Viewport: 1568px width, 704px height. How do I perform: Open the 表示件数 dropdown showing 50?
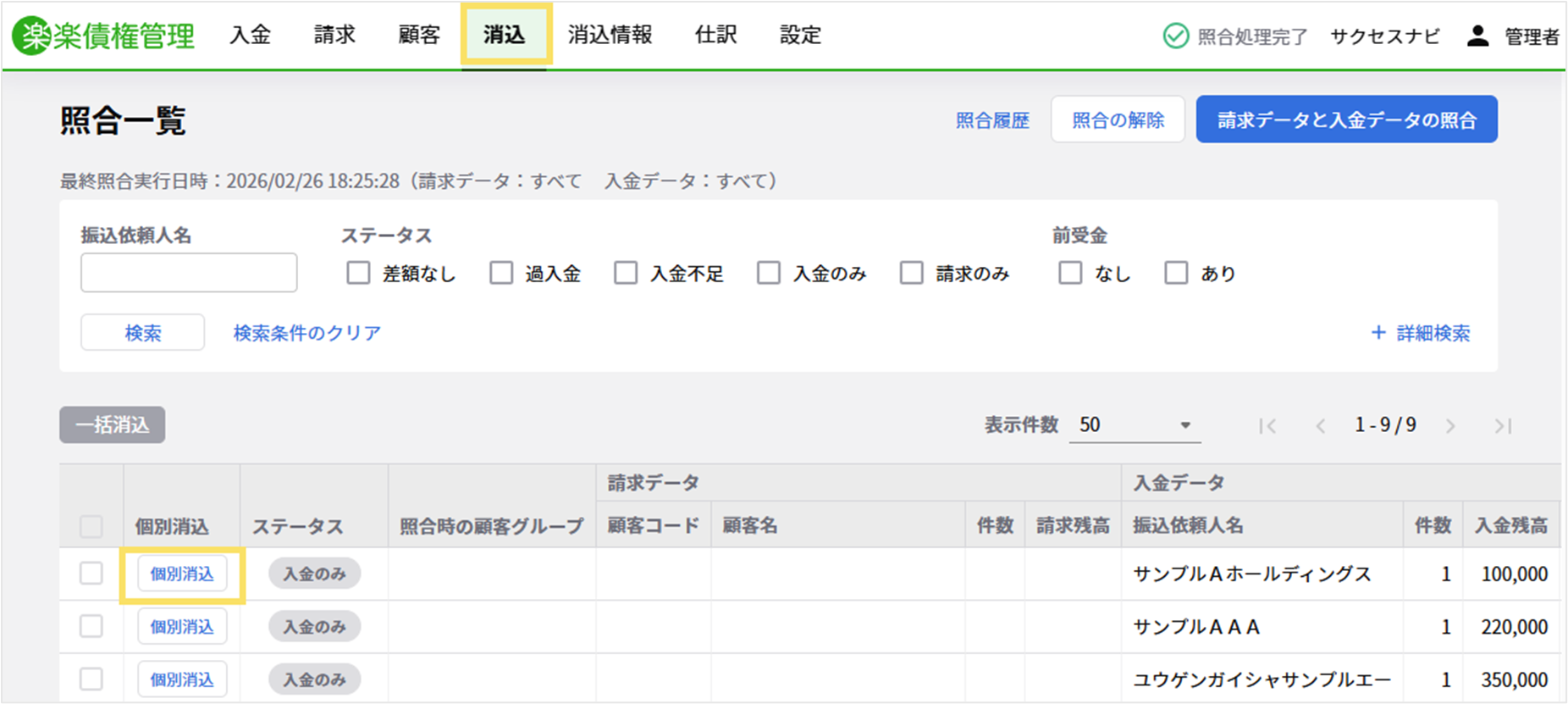[x=1135, y=425]
